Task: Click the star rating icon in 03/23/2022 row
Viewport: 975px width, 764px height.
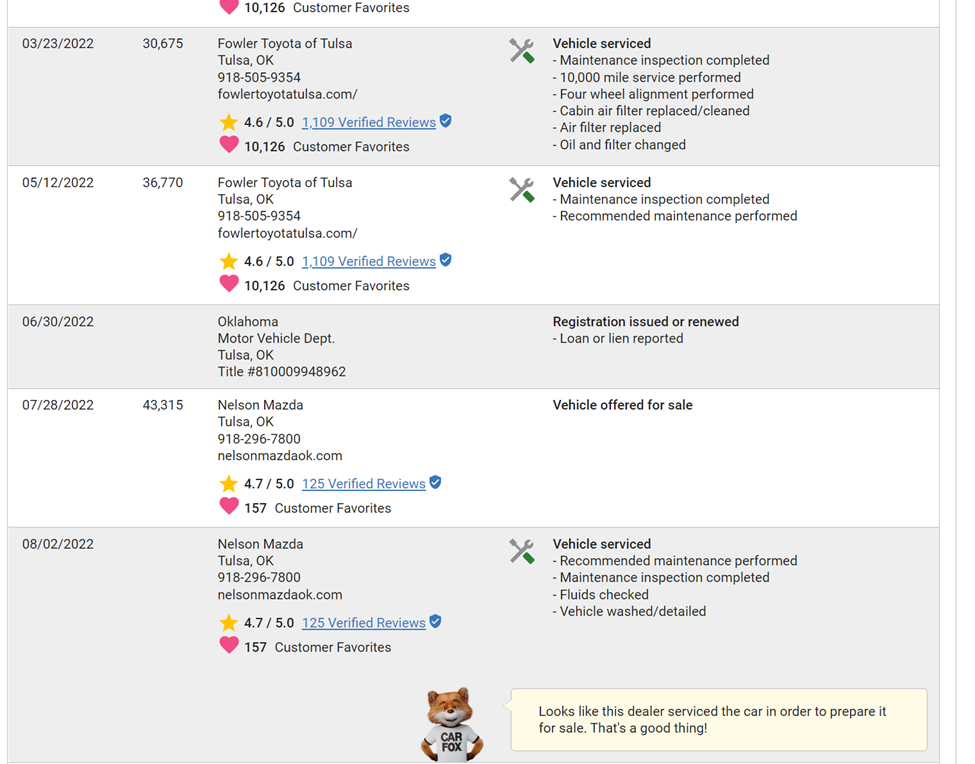Action: point(229,122)
